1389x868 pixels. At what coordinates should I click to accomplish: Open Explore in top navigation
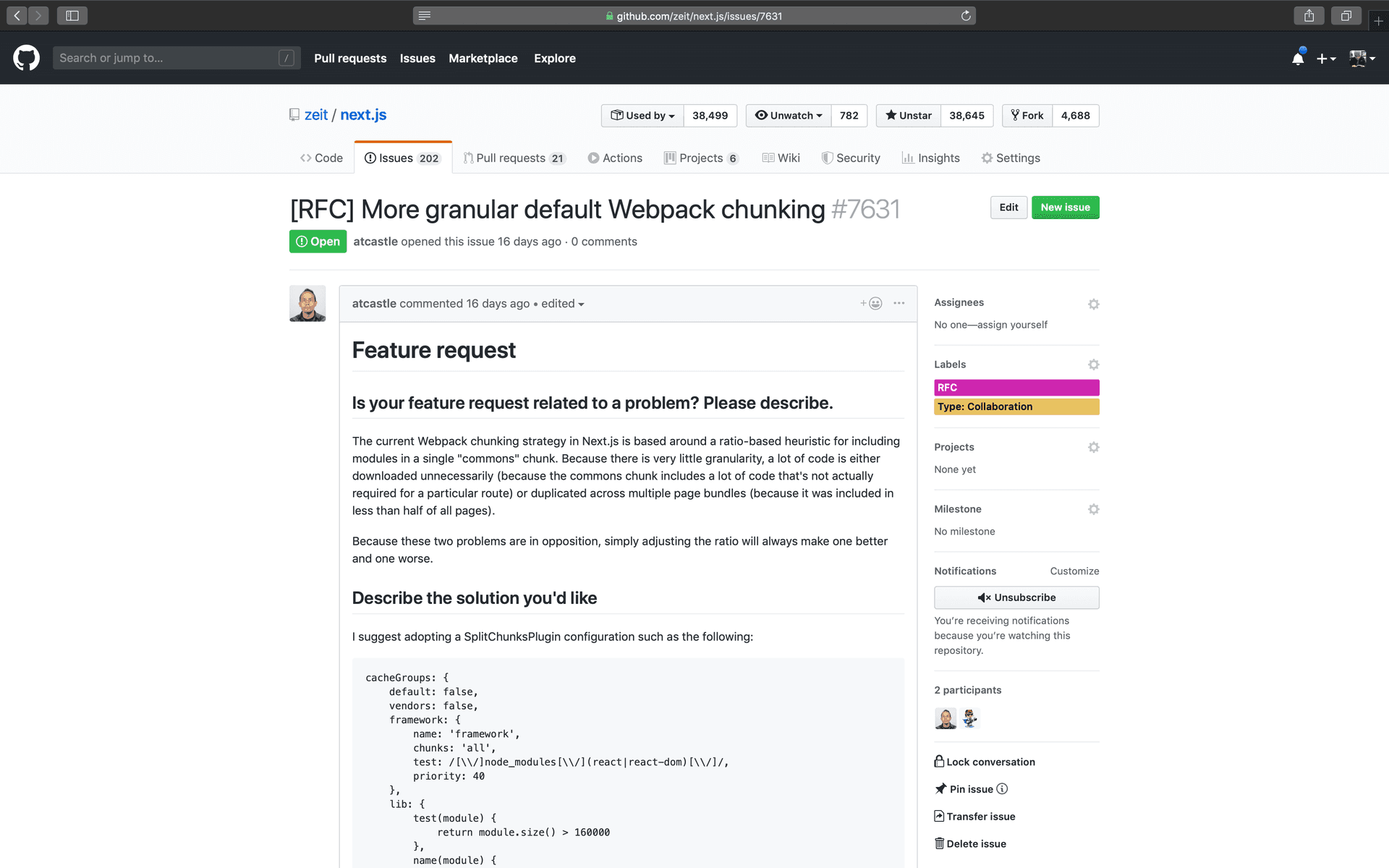coord(555,58)
